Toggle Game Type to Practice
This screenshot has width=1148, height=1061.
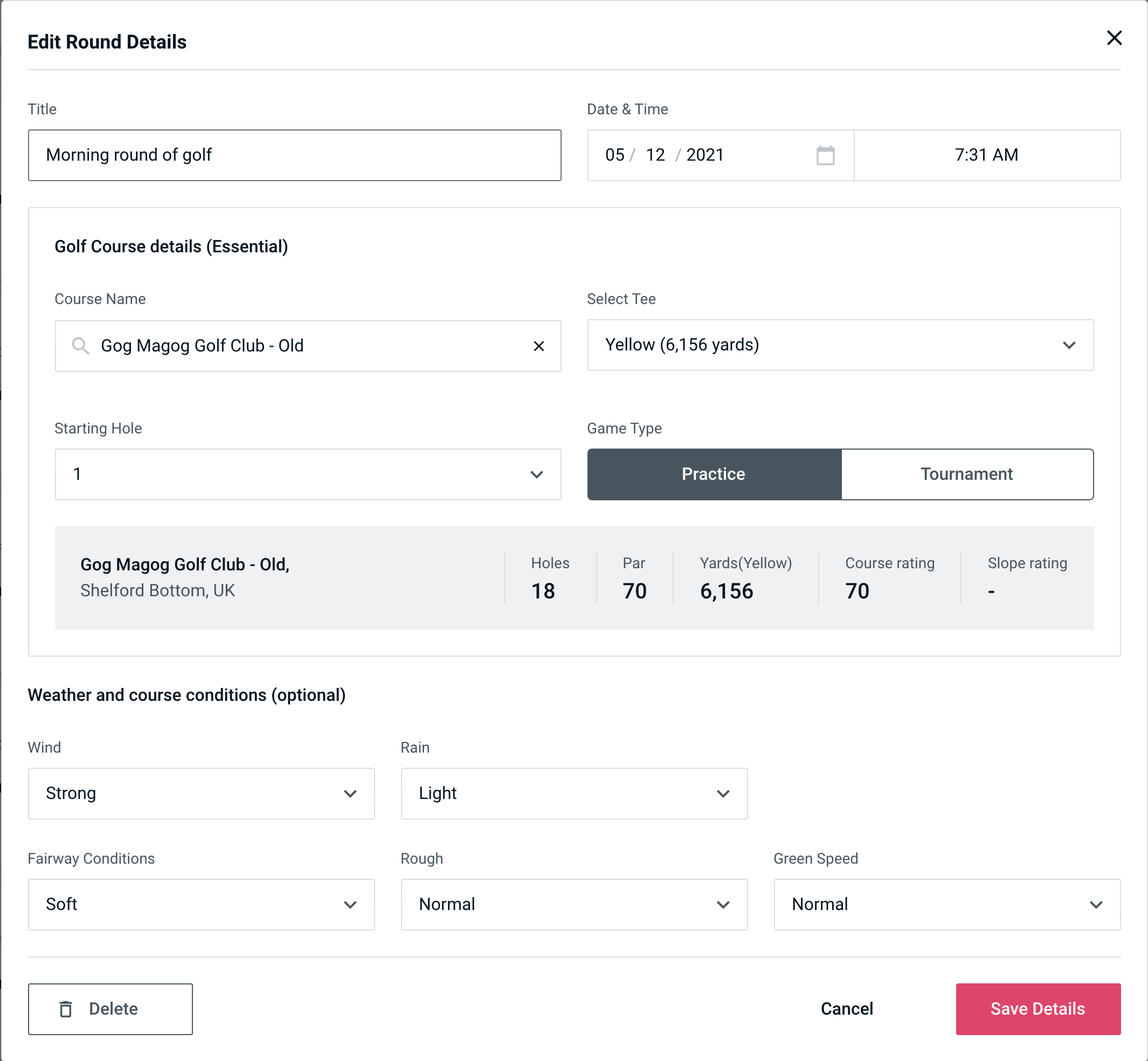714,474
